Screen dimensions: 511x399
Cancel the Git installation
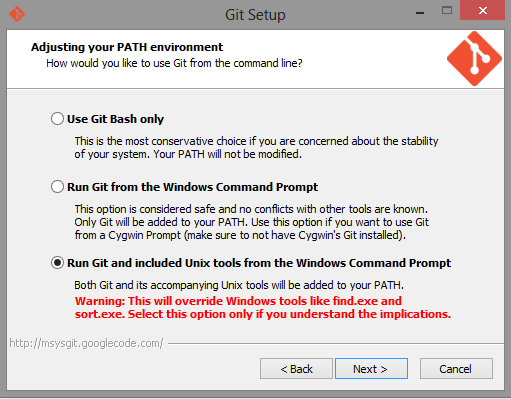pos(456,369)
